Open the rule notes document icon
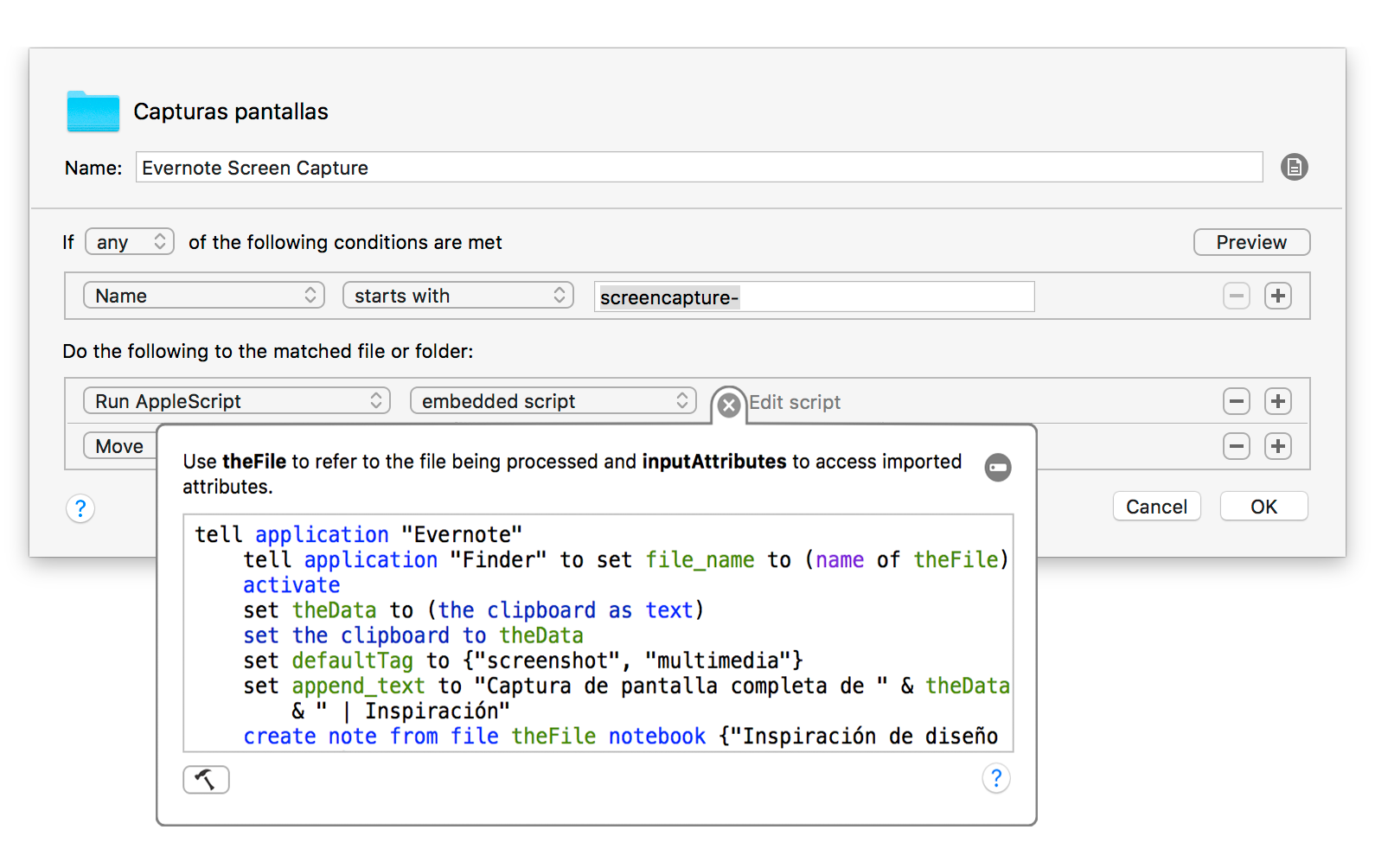The height and width of the screenshot is (868, 1375). coord(1294,167)
